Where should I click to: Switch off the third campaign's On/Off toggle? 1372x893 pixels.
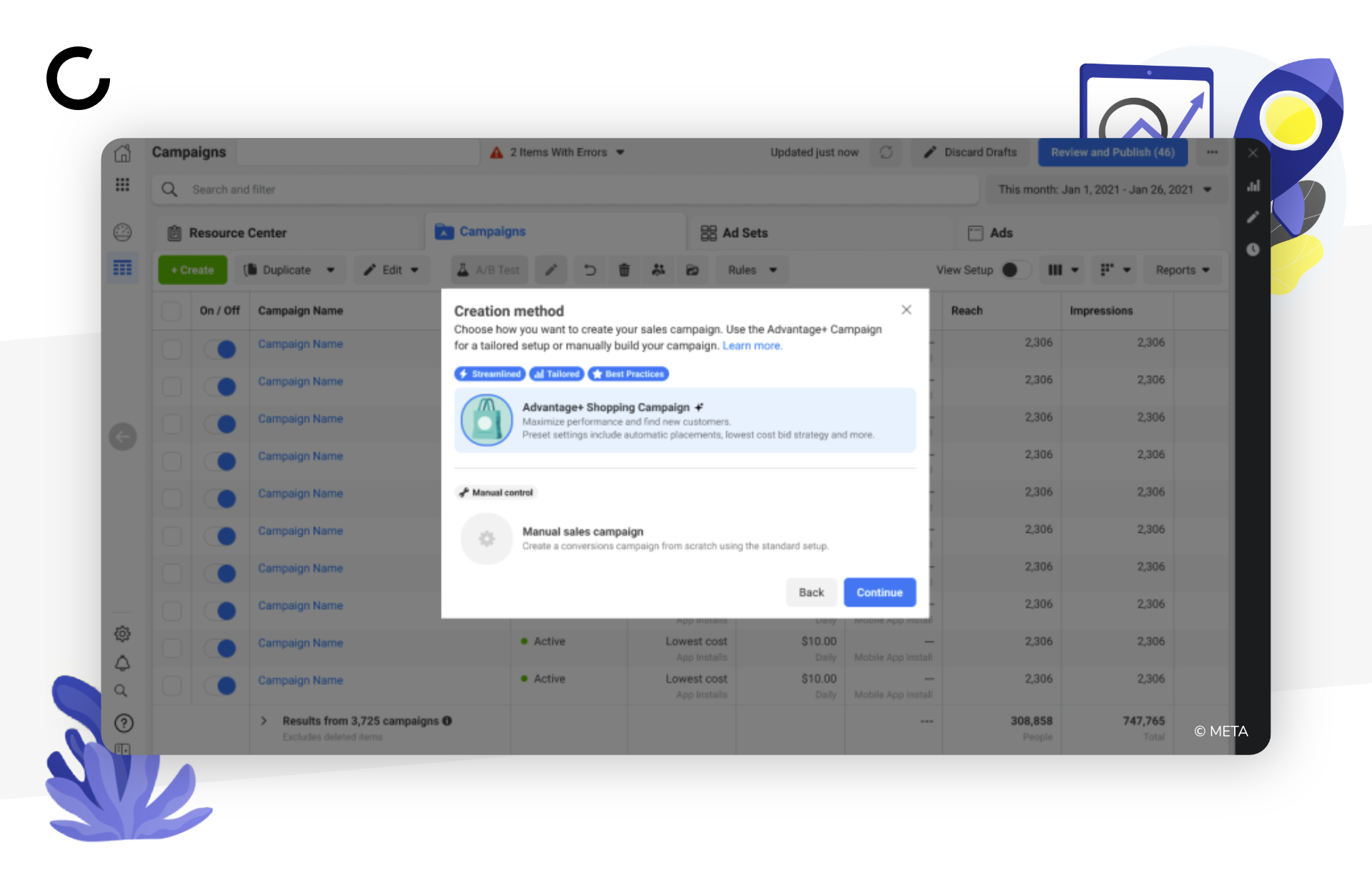tap(220, 424)
